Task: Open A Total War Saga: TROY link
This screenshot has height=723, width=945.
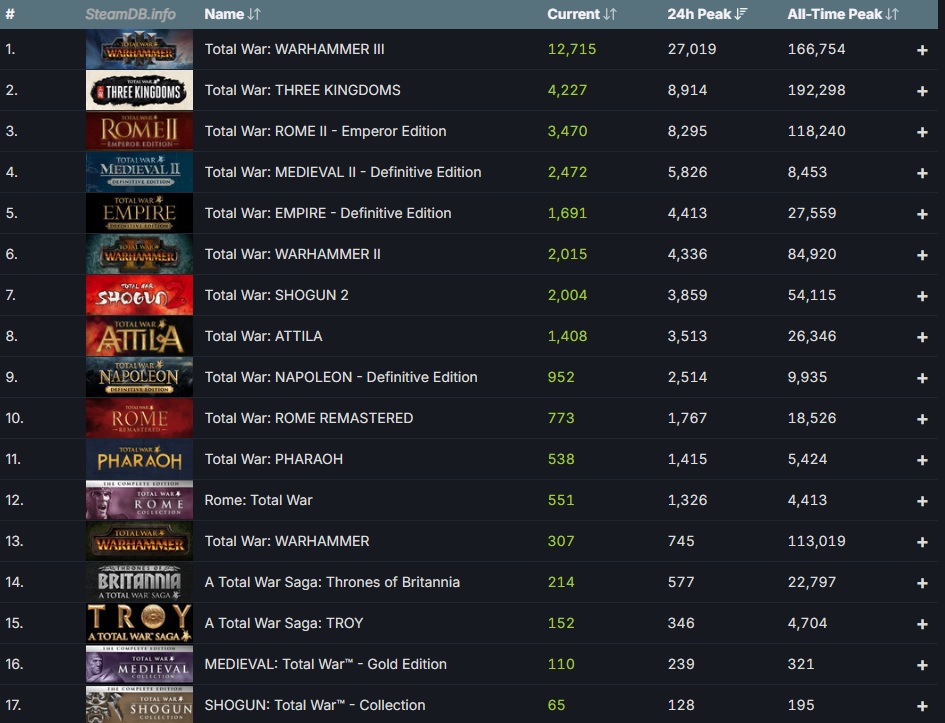Action: [x=284, y=622]
